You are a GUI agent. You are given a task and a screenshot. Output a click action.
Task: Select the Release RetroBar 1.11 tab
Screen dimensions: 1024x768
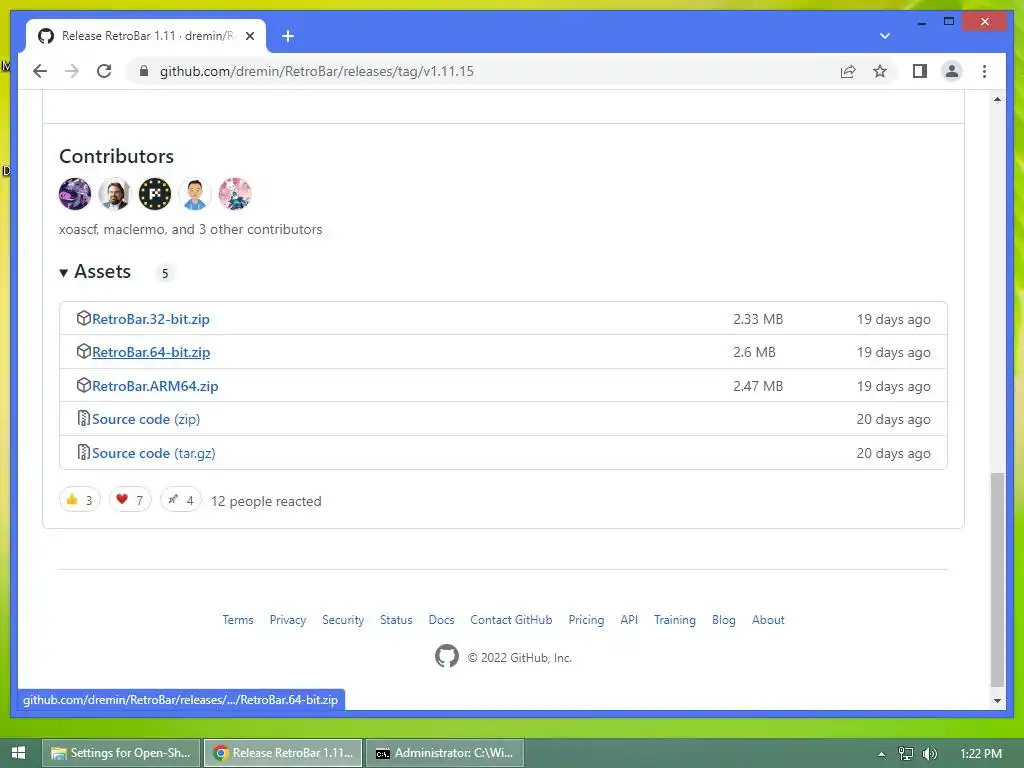146,36
